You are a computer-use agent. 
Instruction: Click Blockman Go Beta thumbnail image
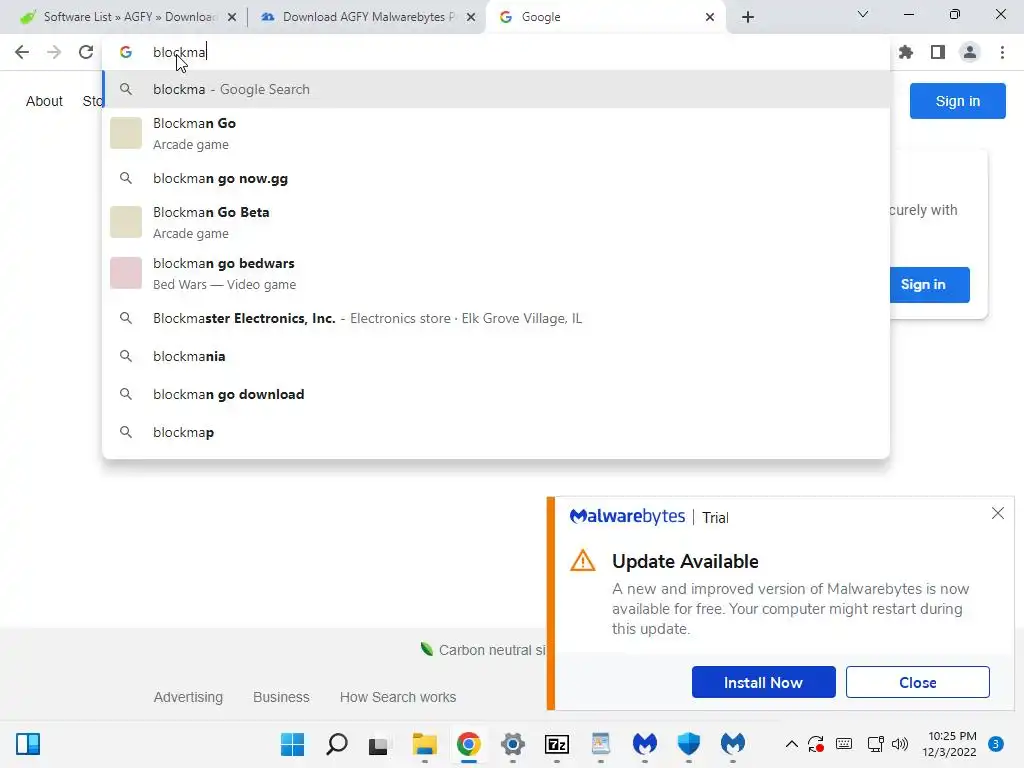[x=126, y=222]
